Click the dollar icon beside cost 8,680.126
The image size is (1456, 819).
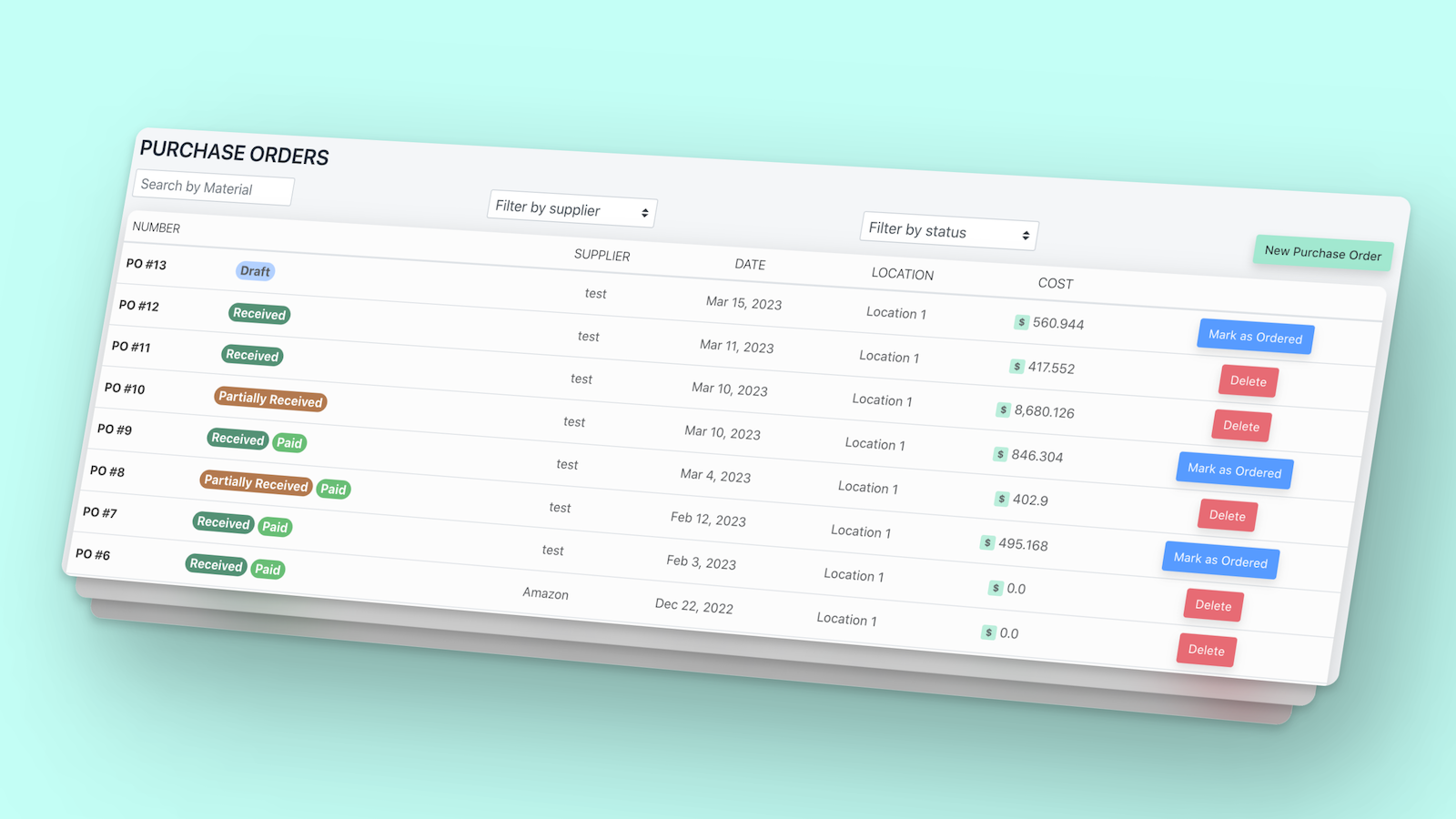(1005, 411)
